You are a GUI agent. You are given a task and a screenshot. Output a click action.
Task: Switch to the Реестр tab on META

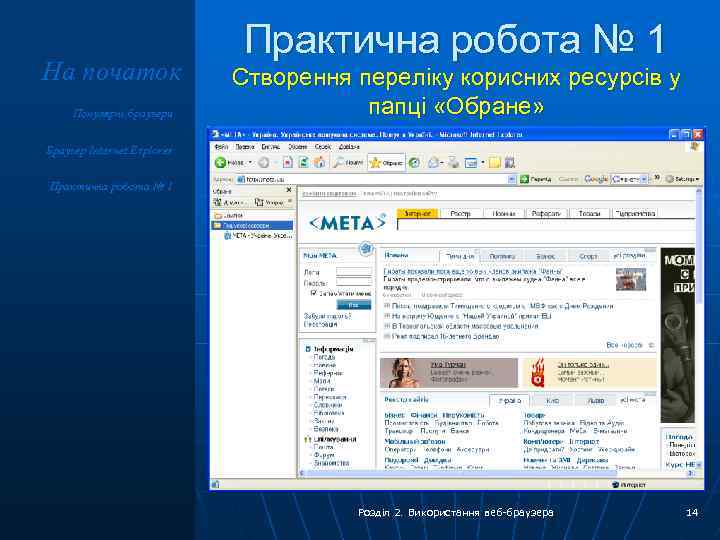(x=460, y=214)
